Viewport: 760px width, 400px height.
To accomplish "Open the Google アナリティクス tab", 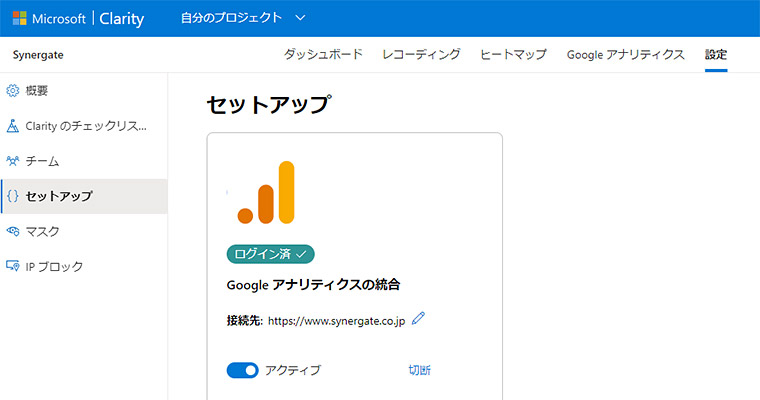I will pyautogui.click(x=625, y=54).
